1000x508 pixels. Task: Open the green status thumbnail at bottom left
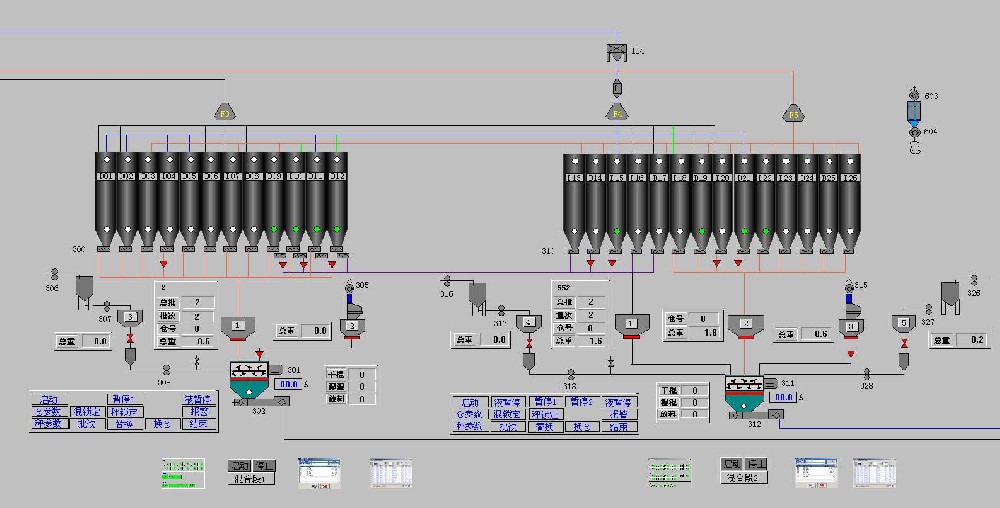(x=184, y=473)
